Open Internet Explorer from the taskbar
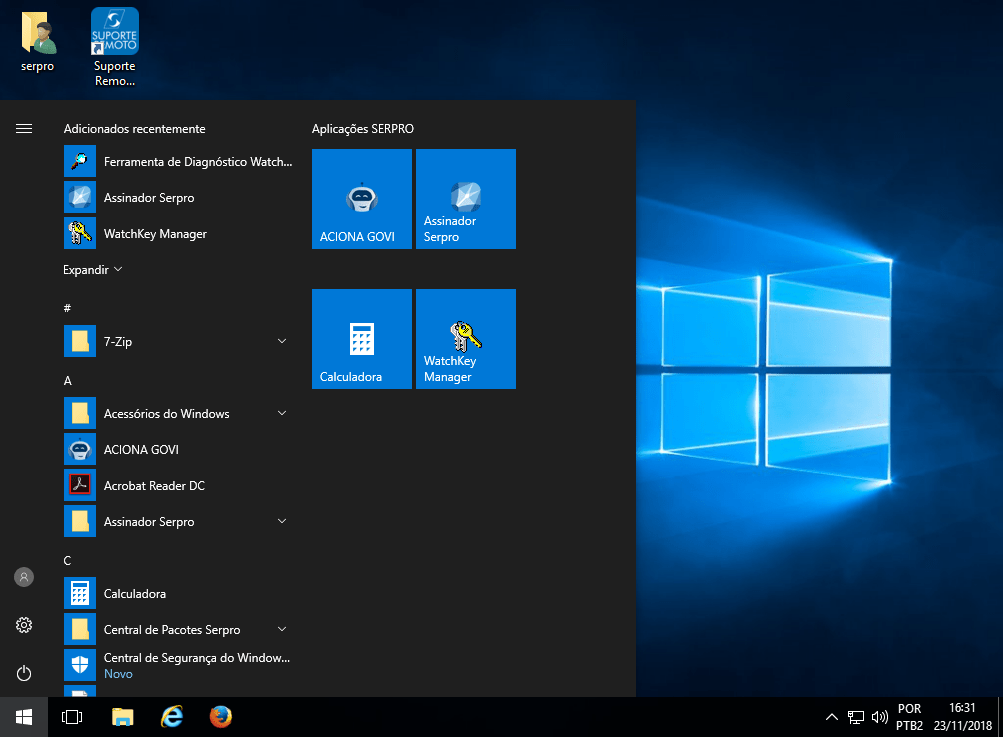 tap(172, 717)
